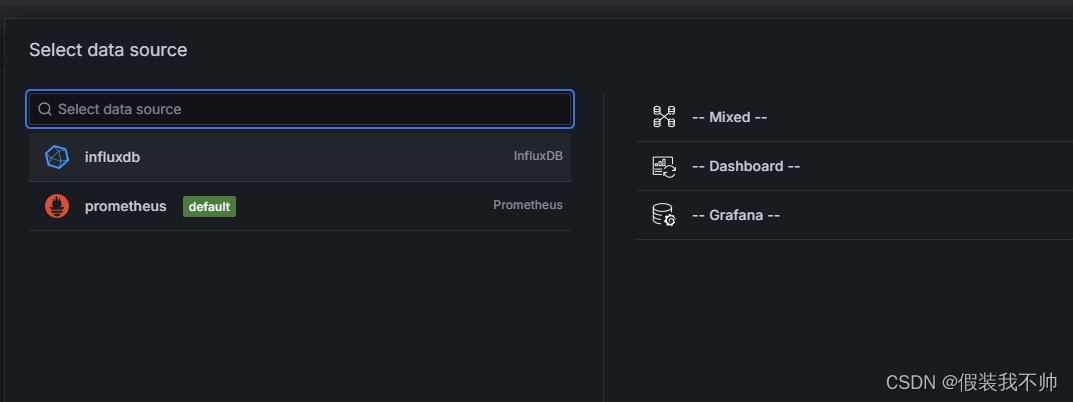Click the InfluxDB type label
The image size is (1073, 402).
[538, 156]
